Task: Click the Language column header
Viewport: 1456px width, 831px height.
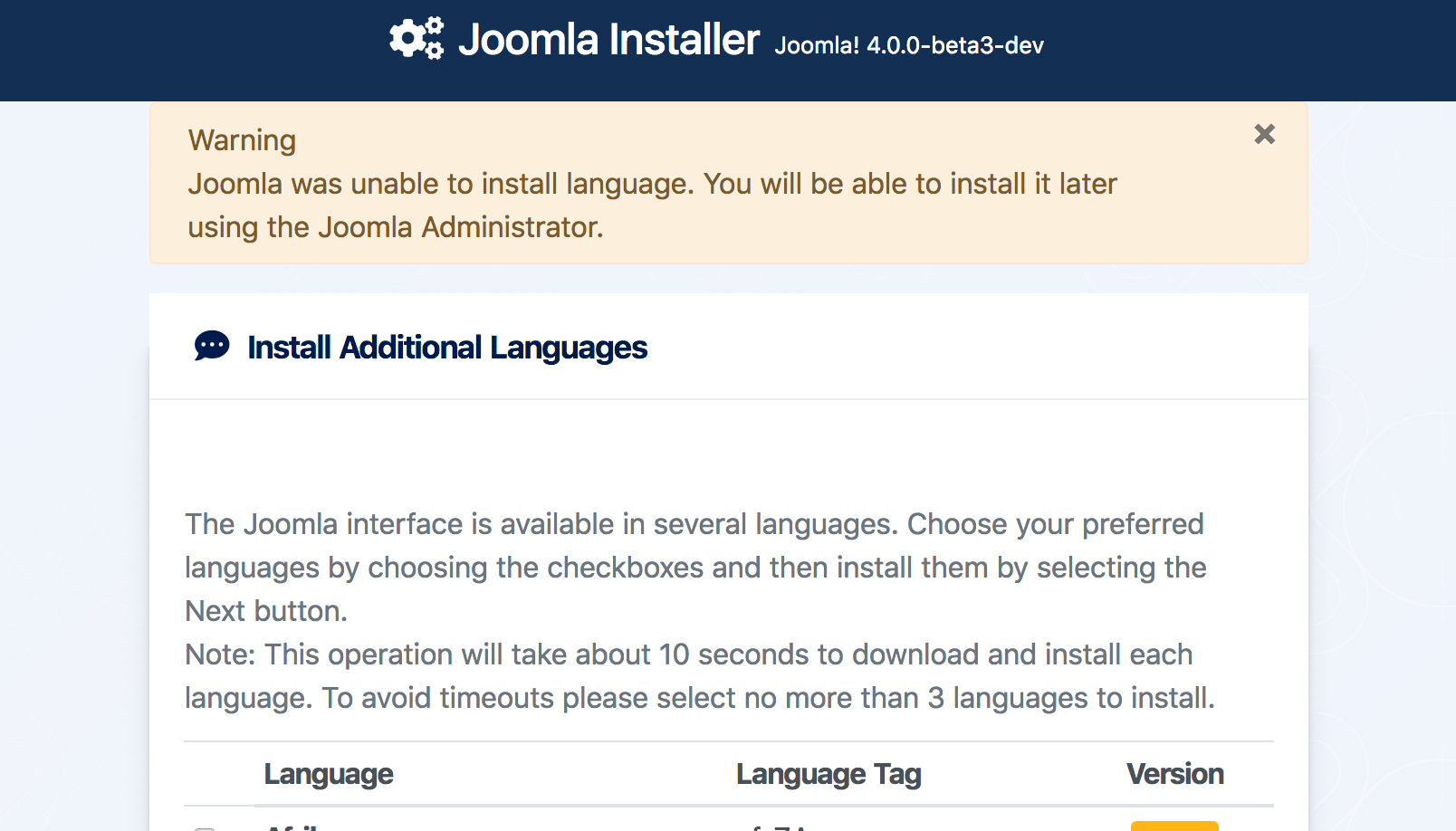Action: (329, 774)
